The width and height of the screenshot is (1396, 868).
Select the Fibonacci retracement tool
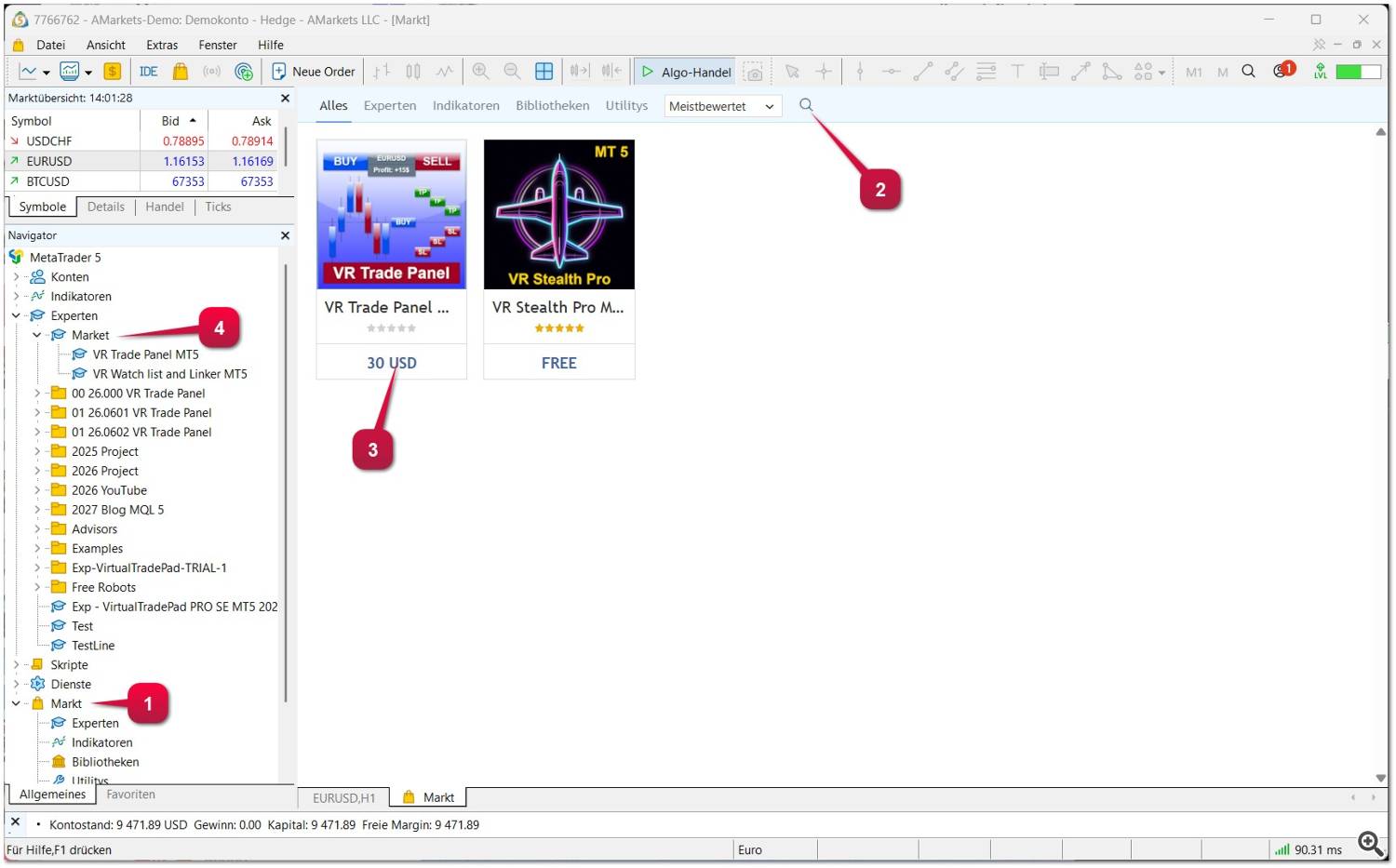987,72
